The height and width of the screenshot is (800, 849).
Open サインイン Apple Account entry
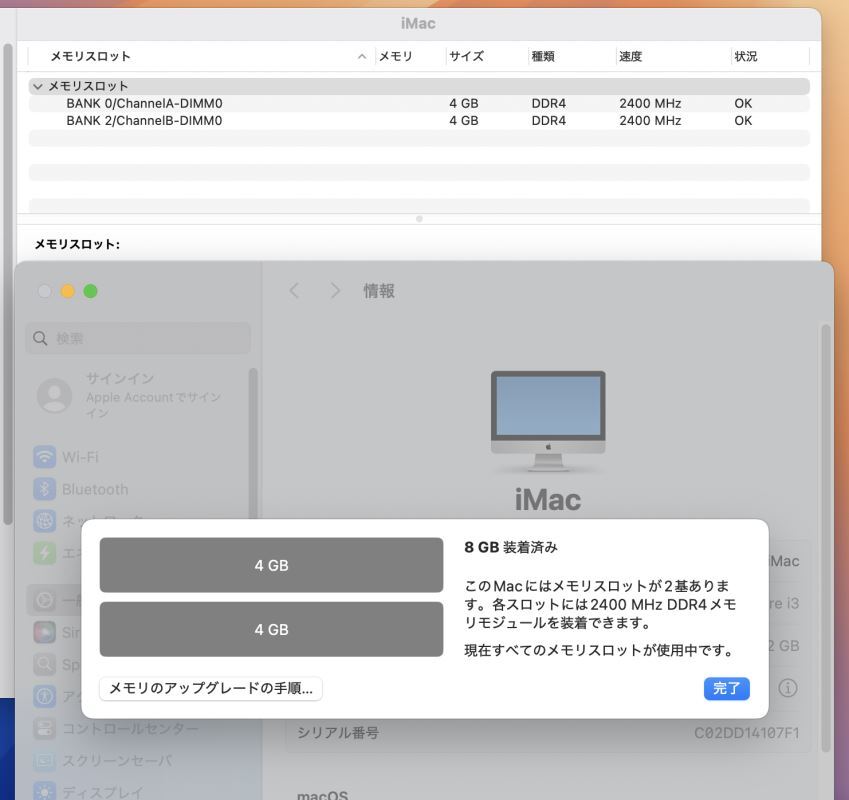138,396
